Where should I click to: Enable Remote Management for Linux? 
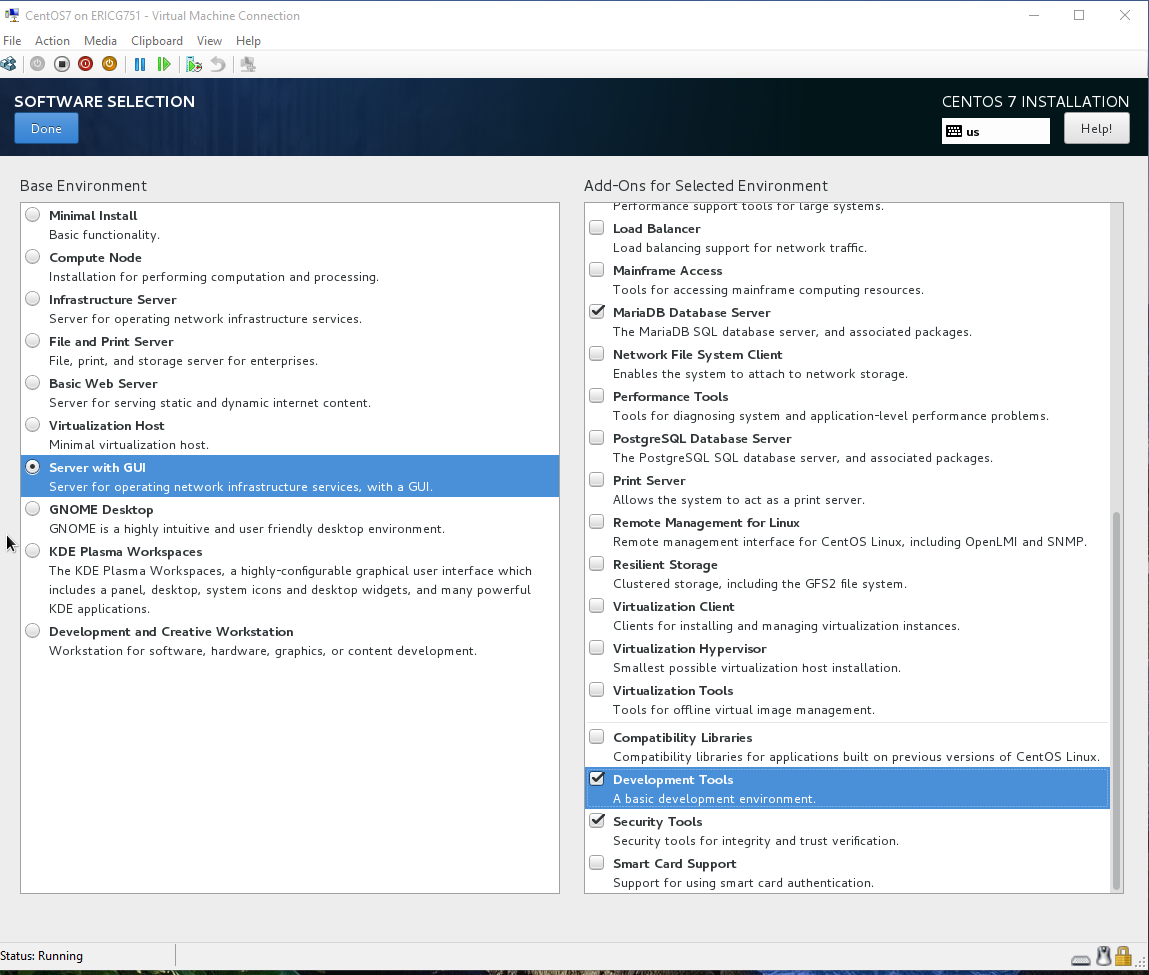[597, 522]
